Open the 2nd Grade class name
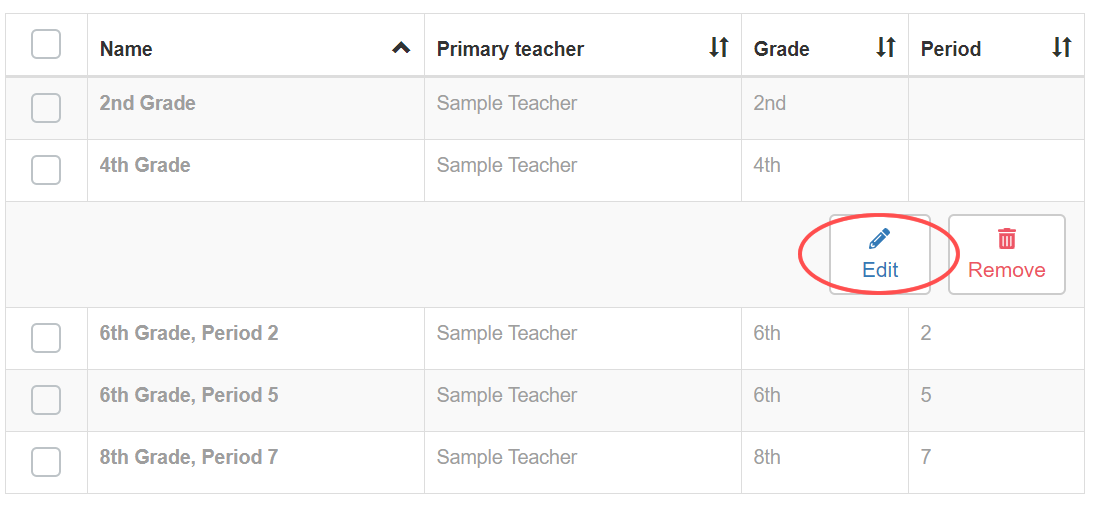 (147, 103)
